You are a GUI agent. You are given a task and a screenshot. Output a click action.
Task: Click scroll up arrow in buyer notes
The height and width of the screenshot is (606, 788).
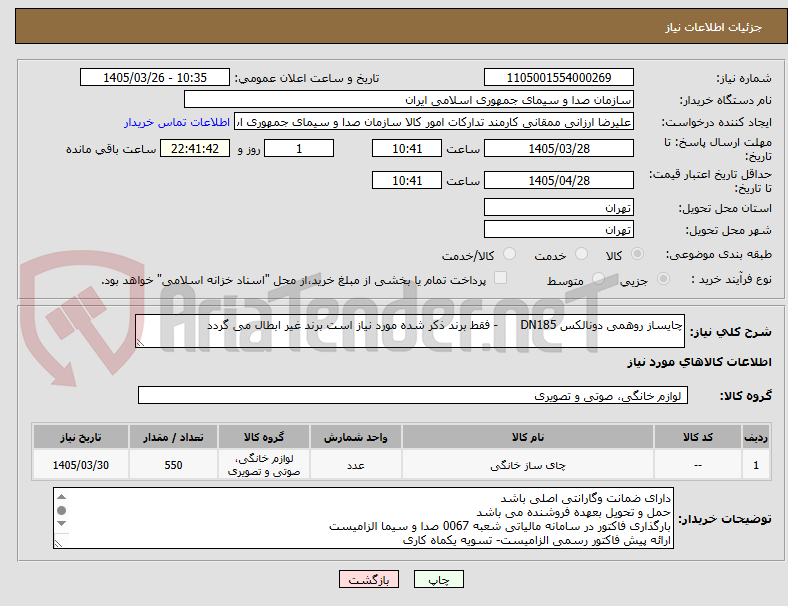(x=61, y=497)
